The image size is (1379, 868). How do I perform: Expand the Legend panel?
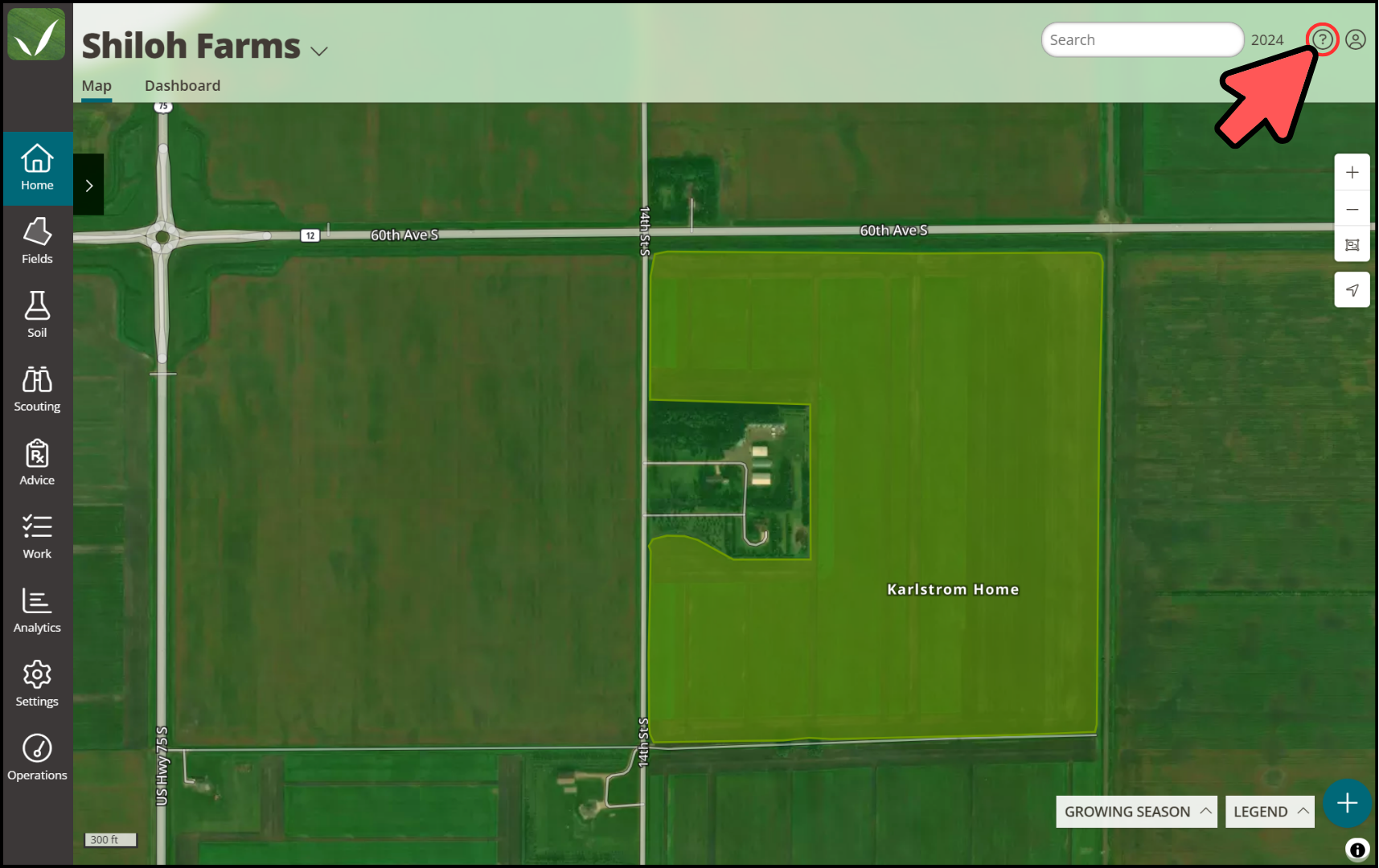(x=1270, y=812)
